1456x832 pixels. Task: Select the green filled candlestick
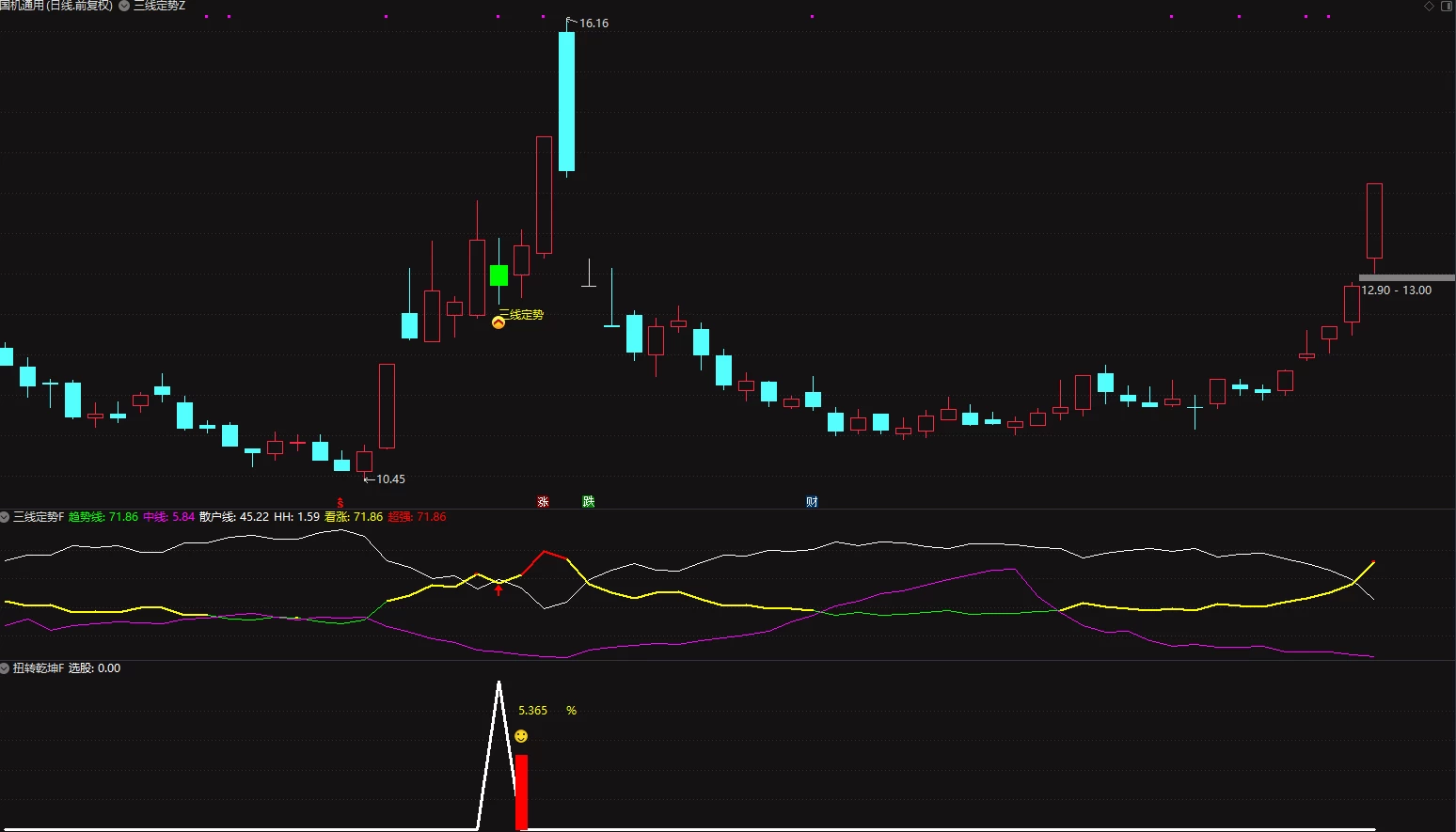(x=499, y=275)
